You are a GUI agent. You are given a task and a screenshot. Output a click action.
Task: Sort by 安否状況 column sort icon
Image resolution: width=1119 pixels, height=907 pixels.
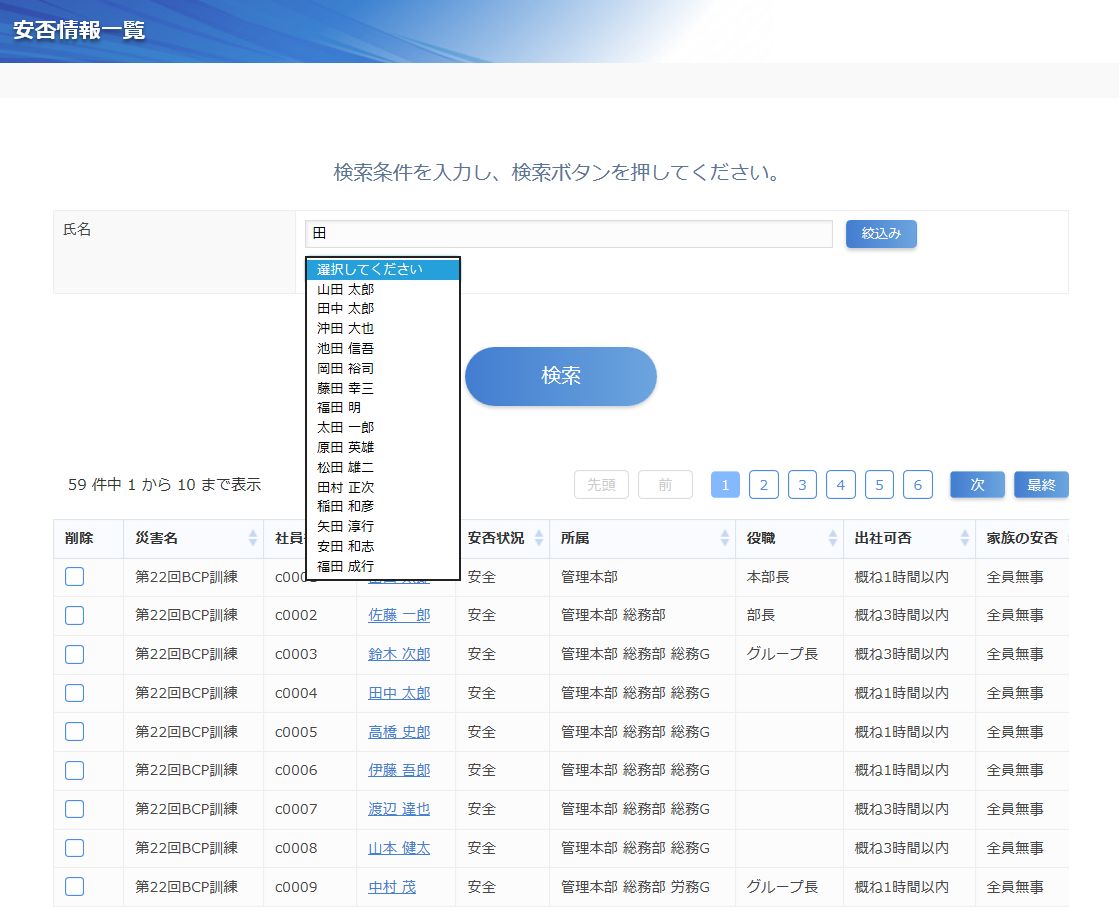tap(539, 538)
